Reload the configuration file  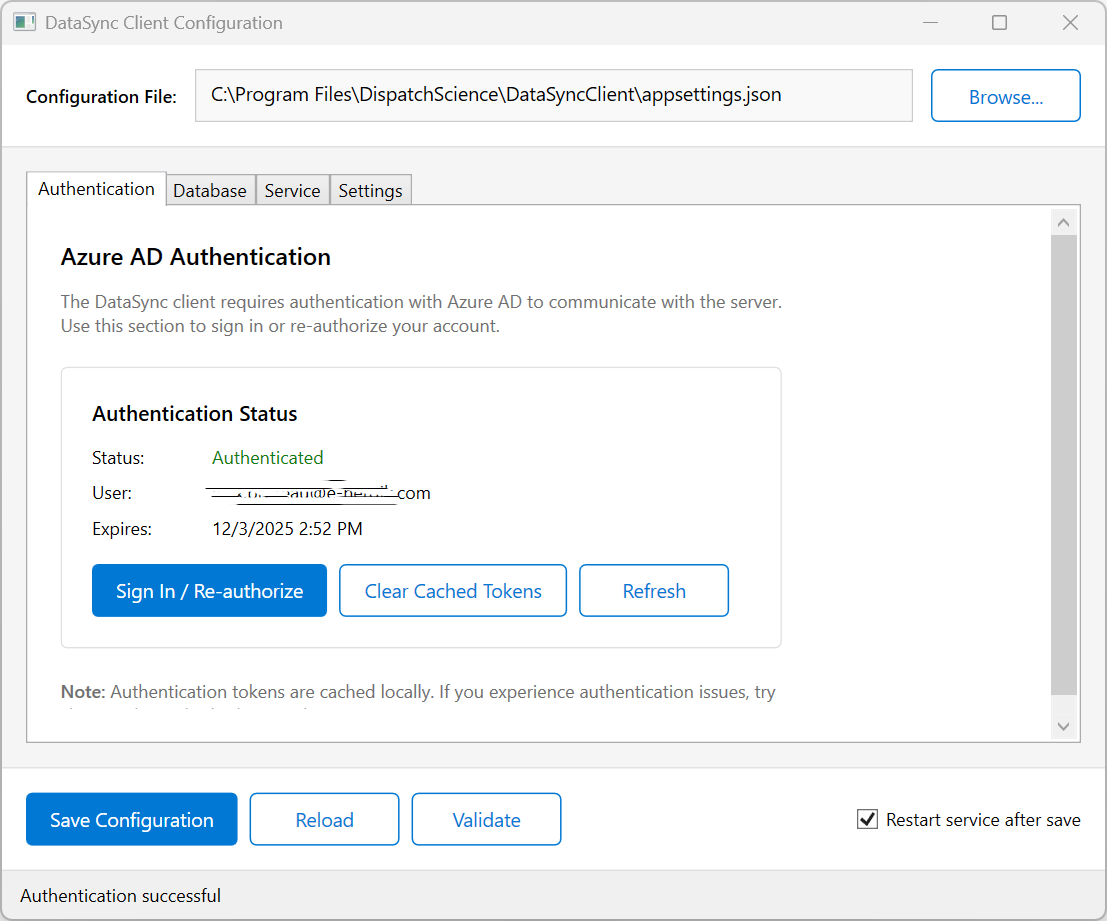pyautogui.click(x=324, y=819)
